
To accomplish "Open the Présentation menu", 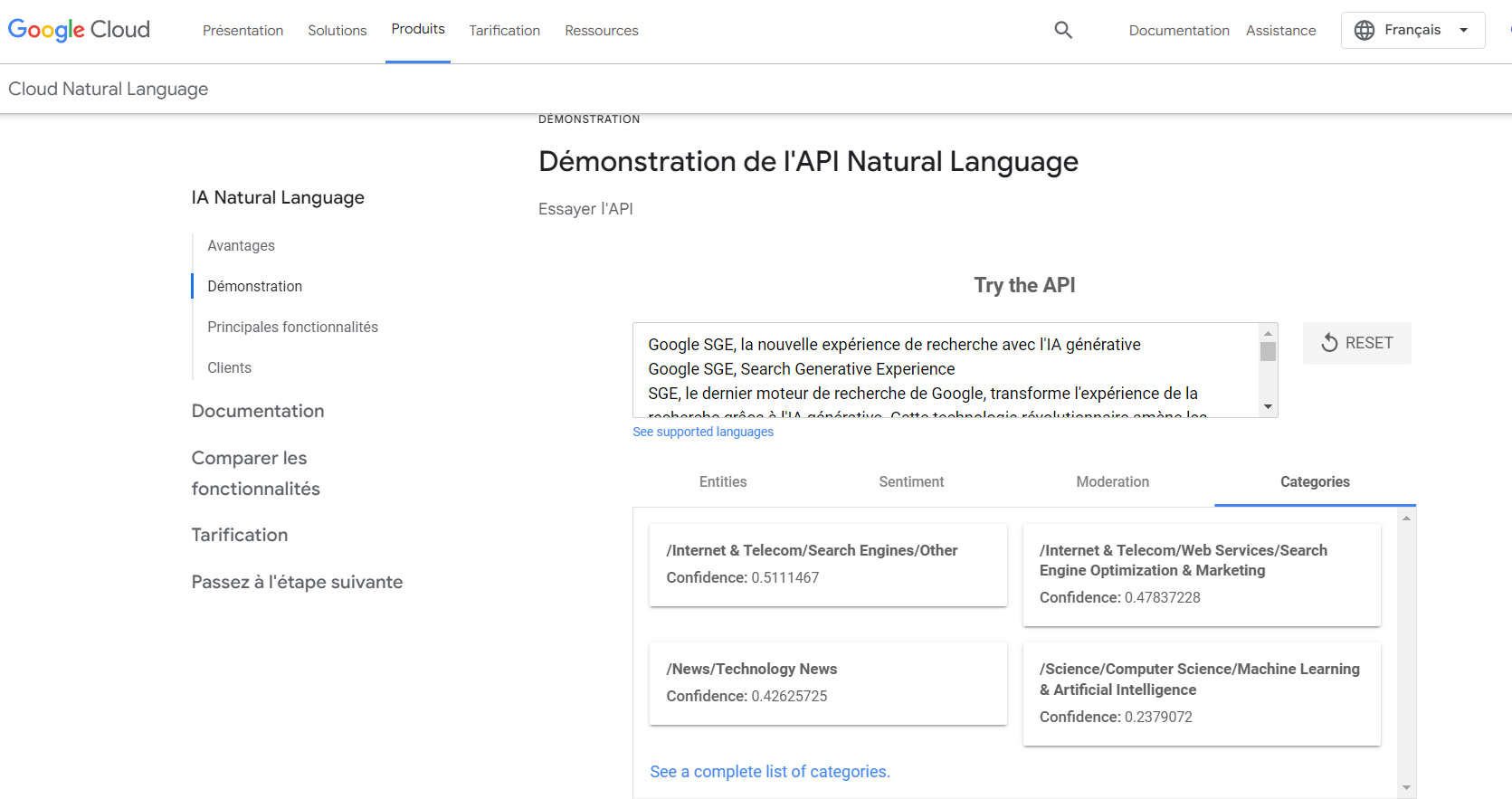I will (x=242, y=31).
